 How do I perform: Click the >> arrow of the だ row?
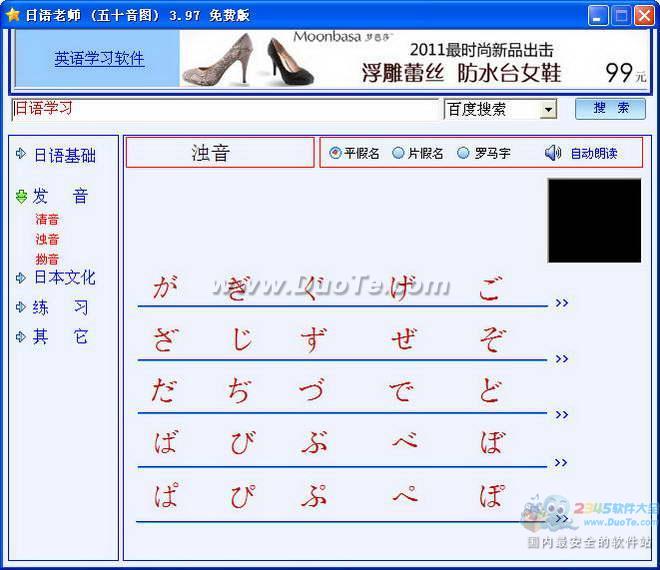pos(562,415)
